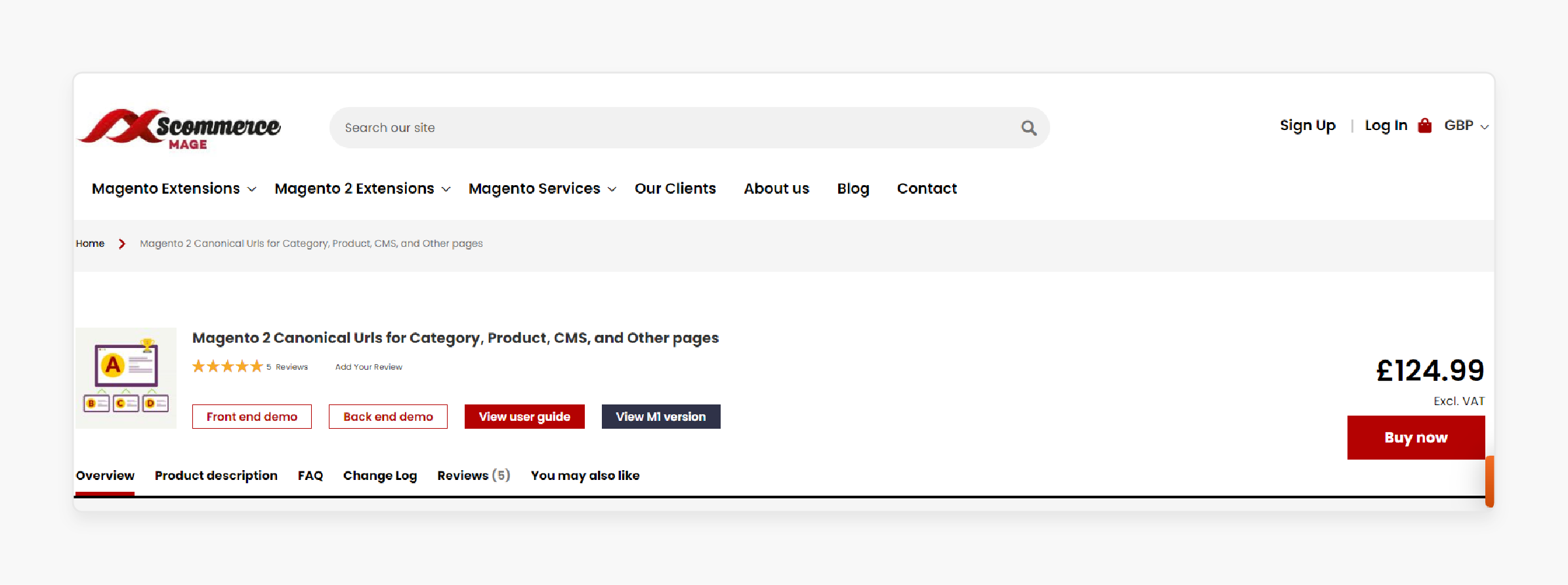Click the Excl. VAT label
The width and height of the screenshot is (1568, 585).
pos(1459,401)
